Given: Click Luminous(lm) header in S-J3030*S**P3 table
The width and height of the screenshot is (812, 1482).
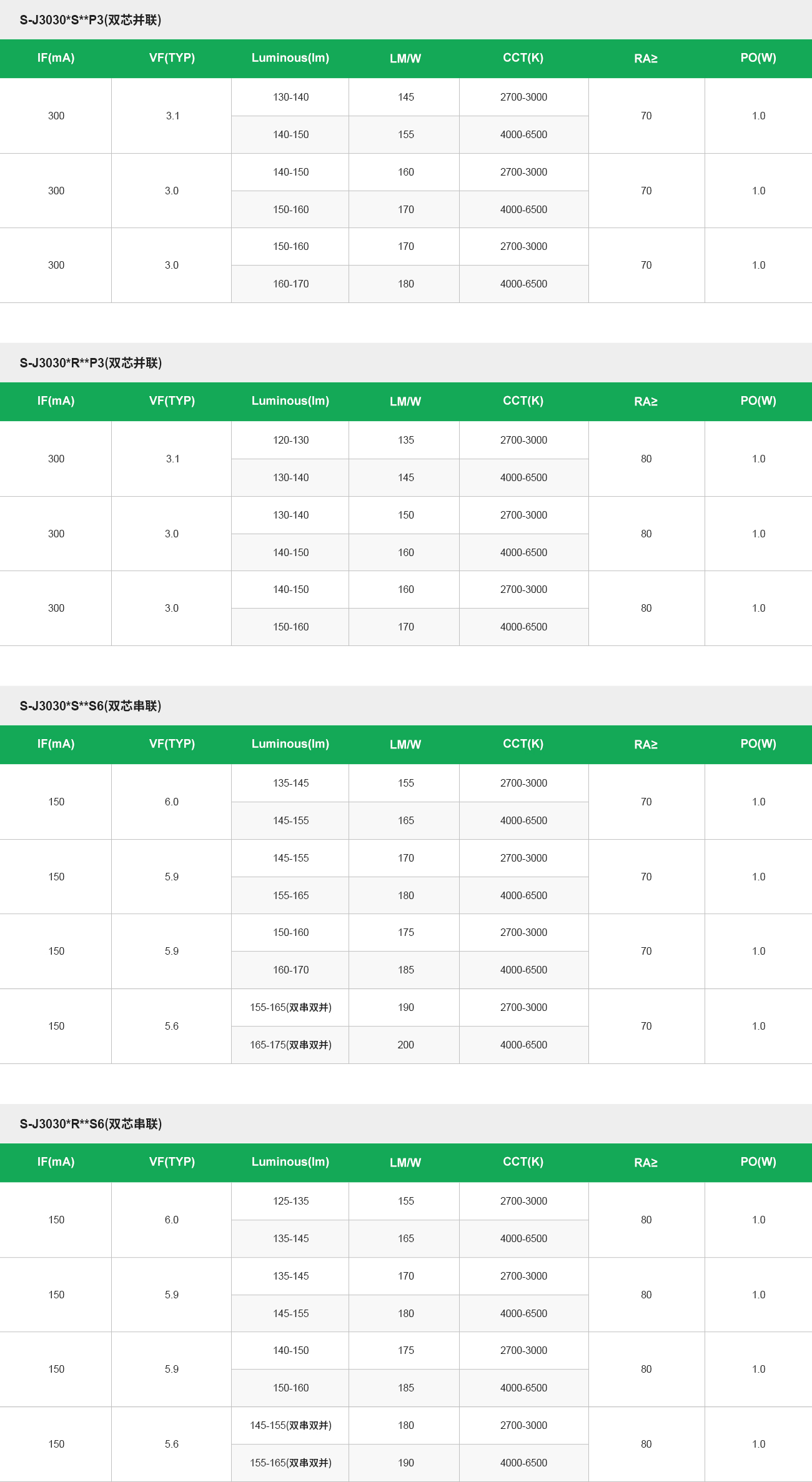Looking at the screenshot, I should (290, 58).
